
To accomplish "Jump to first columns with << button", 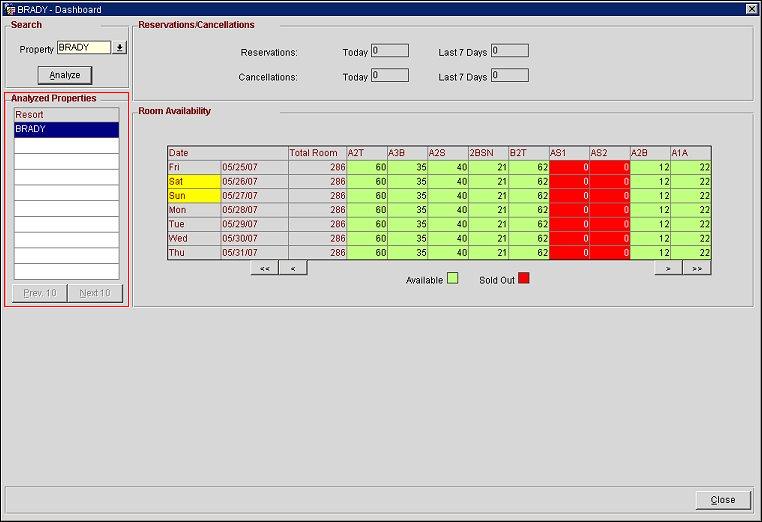I will 264,268.
